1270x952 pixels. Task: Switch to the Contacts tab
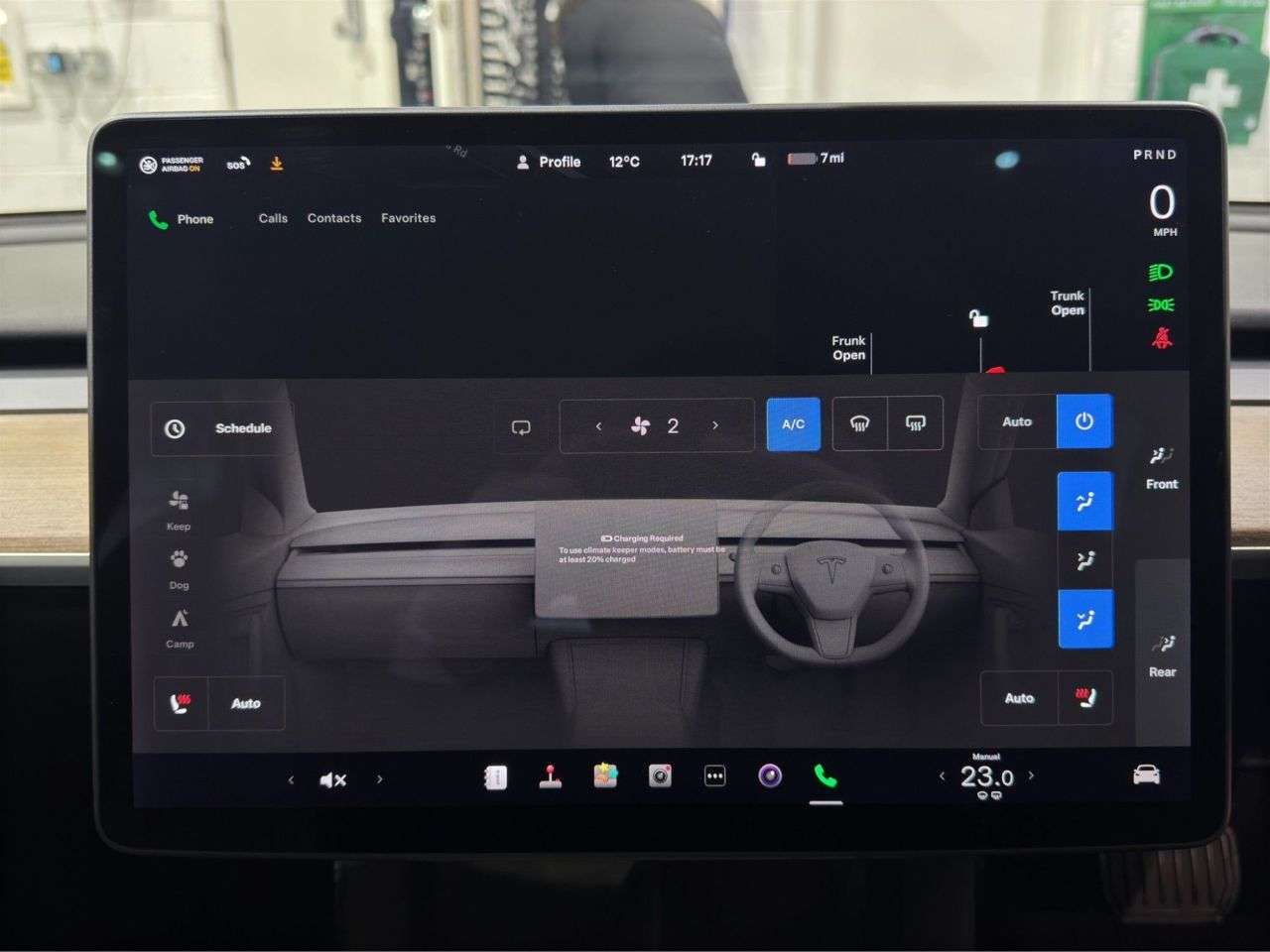333,218
